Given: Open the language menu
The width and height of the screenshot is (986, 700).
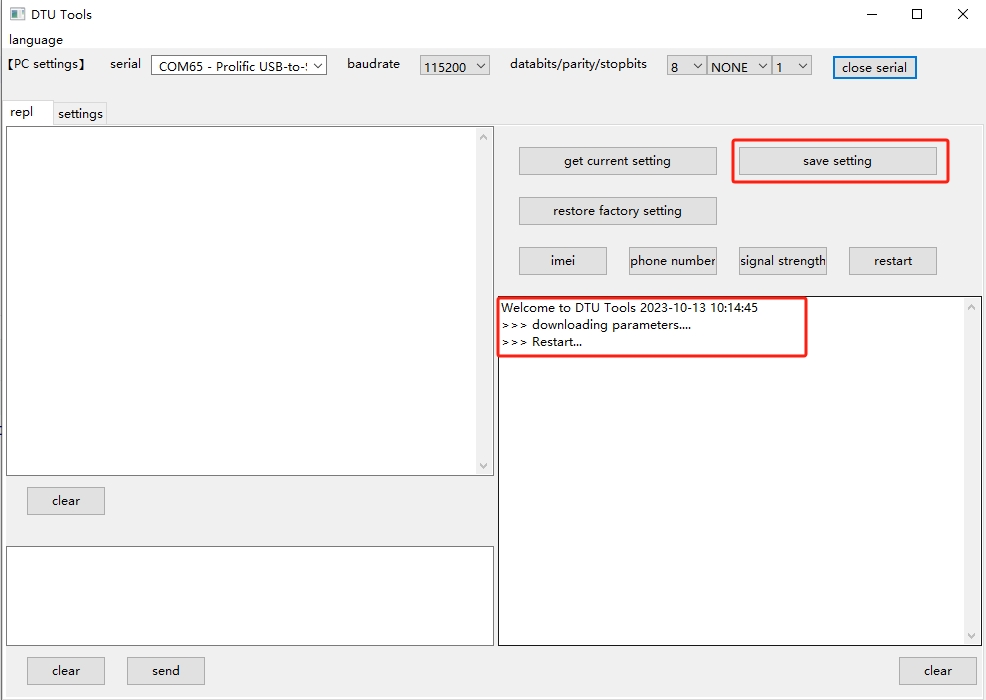Looking at the screenshot, I should point(36,40).
